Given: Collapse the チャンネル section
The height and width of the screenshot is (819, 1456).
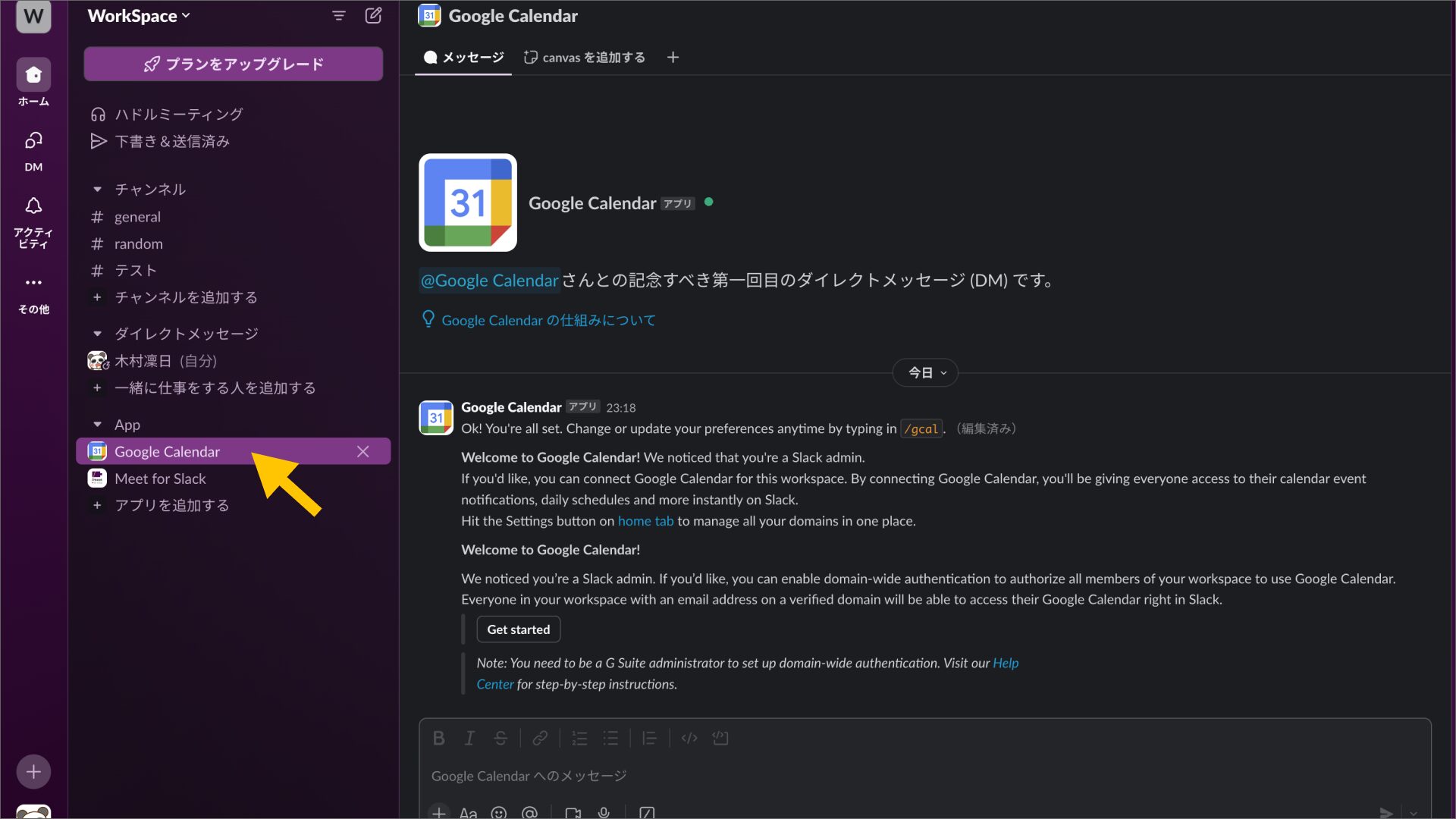Looking at the screenshot, I should (97, 190).
